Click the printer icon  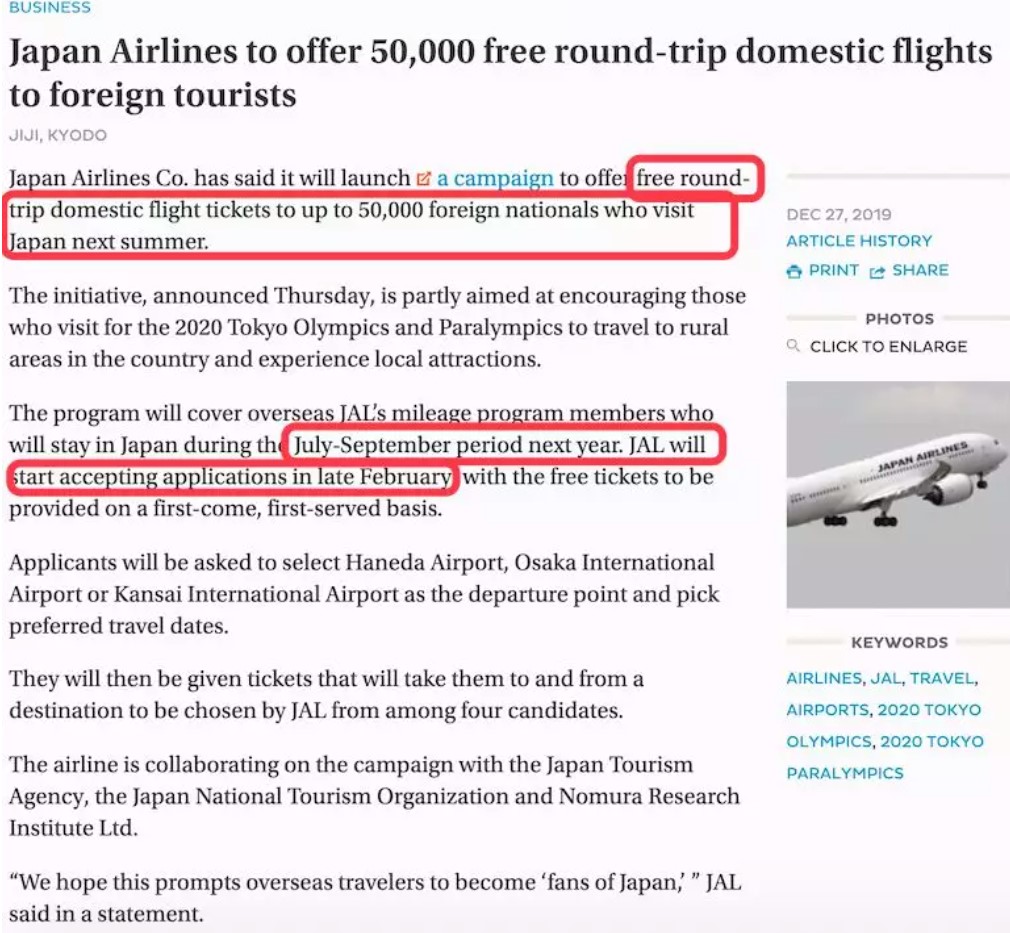pos(794,271)
